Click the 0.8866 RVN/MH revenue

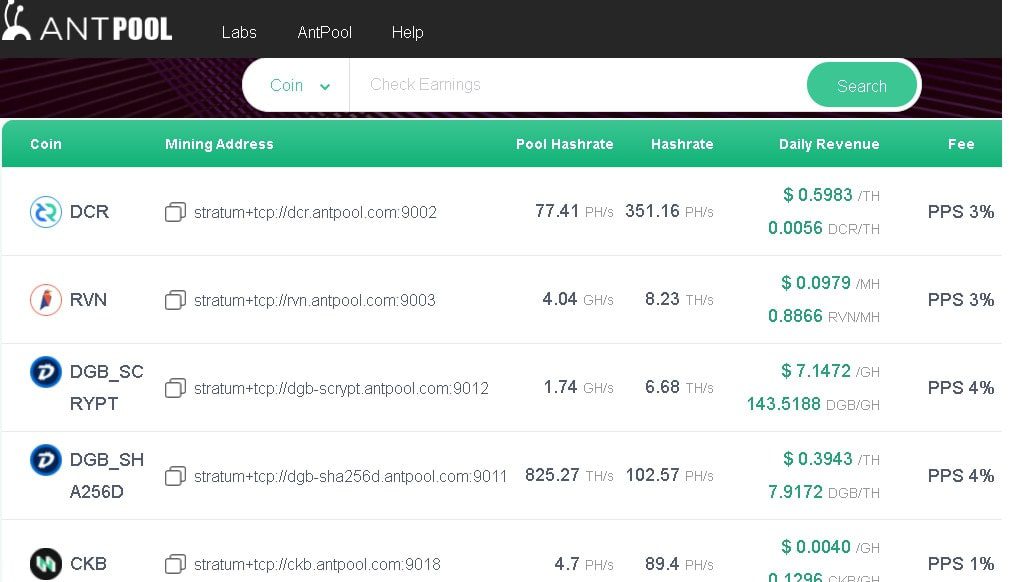(x=824, y=316)
